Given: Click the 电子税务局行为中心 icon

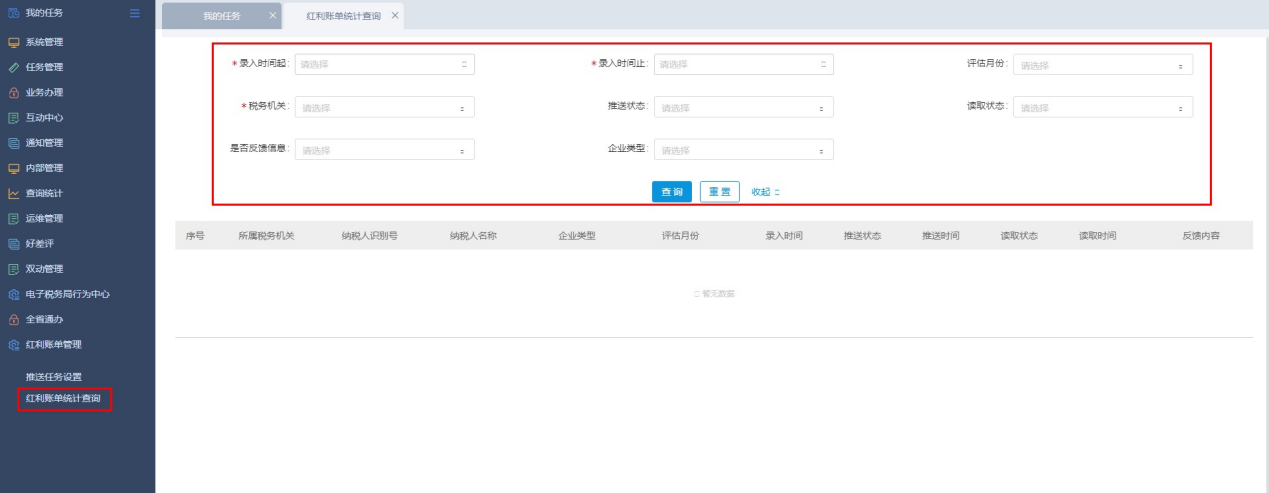Looking at the screenshot, I should coord(13,294).
